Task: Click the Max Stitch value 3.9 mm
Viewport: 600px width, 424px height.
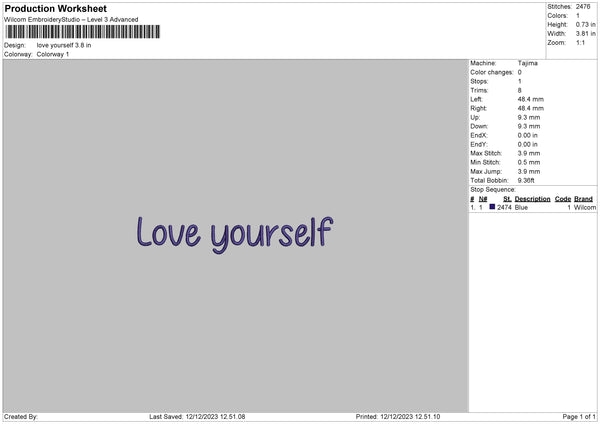Action: pyautogui.click(x=529, y=153)
